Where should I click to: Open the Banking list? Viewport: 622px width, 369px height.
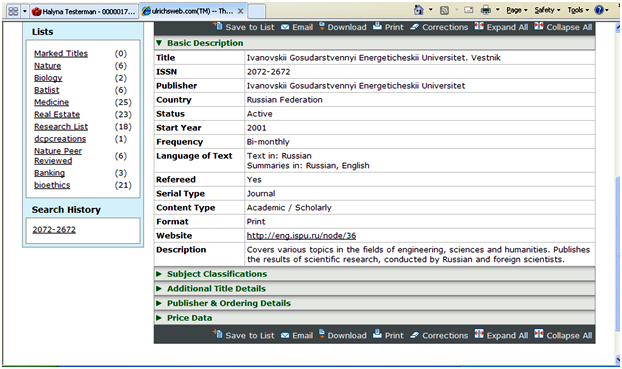click(49, 173)
